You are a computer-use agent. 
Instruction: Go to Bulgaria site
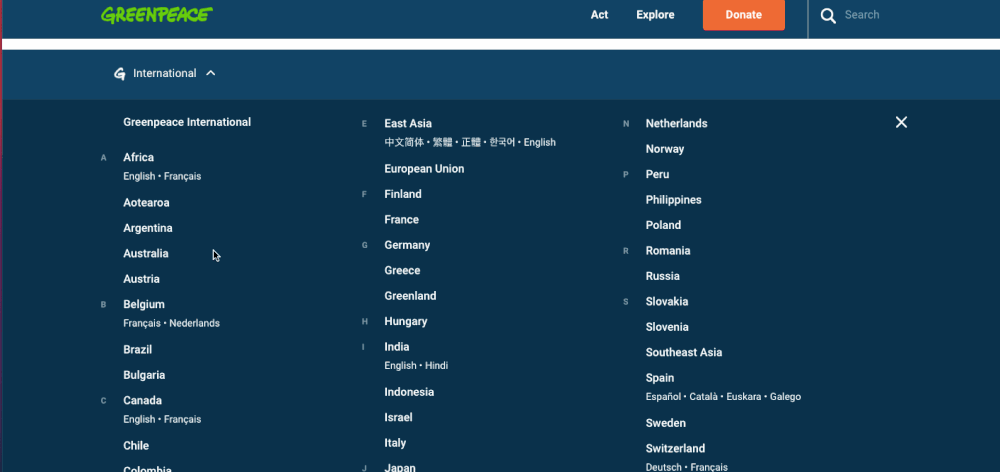point(144,375)
